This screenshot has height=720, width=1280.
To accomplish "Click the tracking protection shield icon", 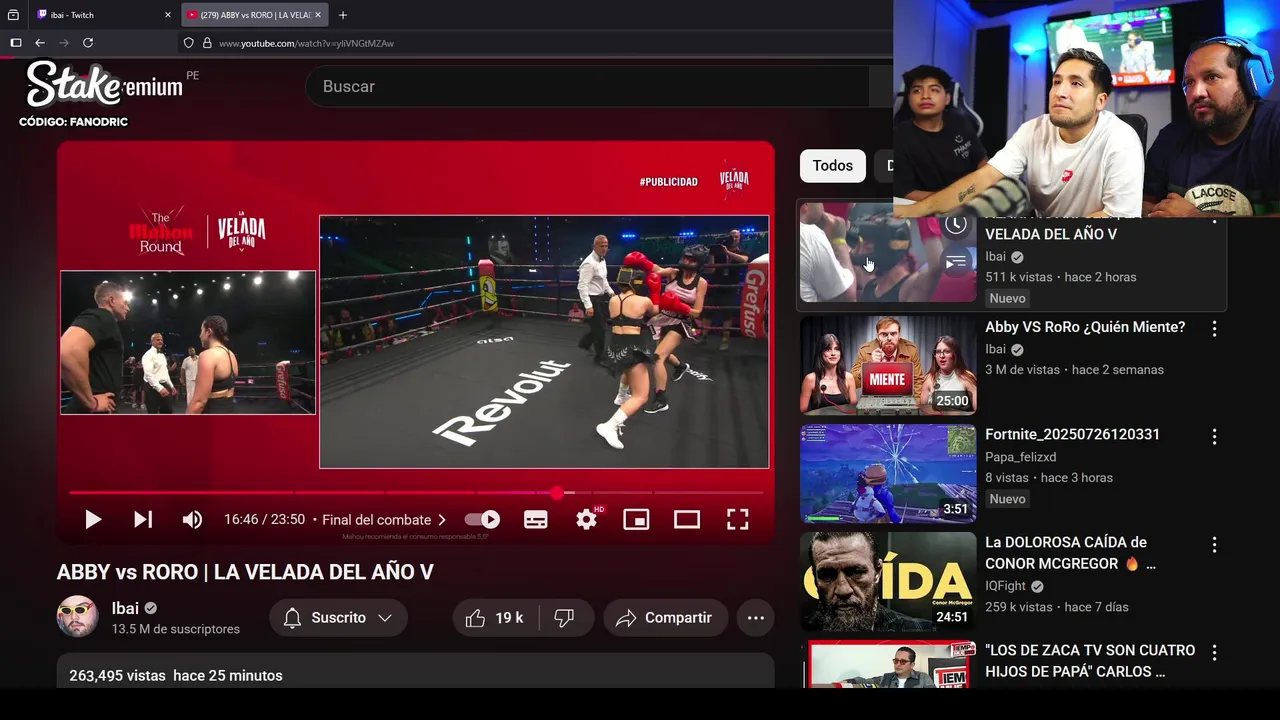I will point(189,43).
